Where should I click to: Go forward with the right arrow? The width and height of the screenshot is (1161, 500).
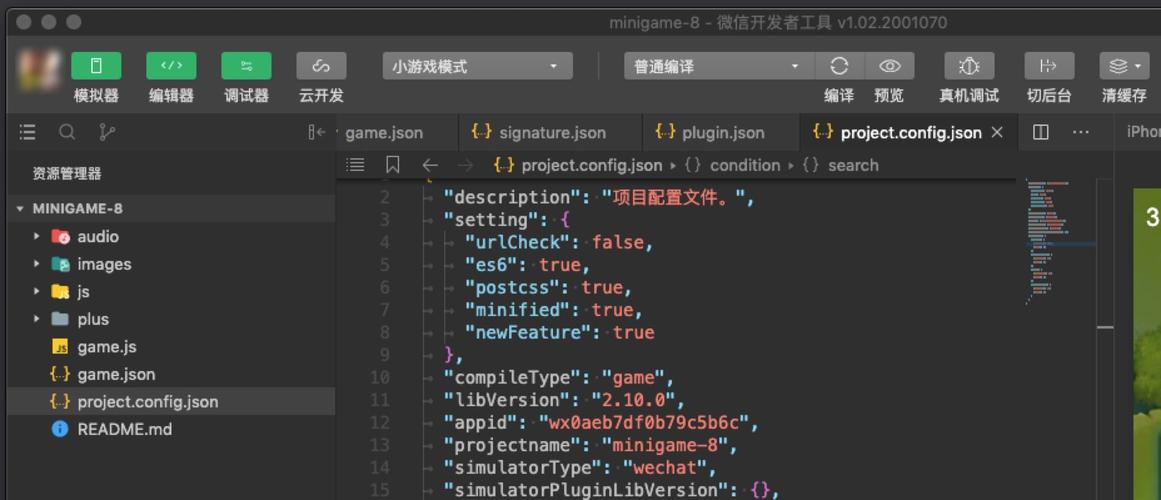[466, 165]
